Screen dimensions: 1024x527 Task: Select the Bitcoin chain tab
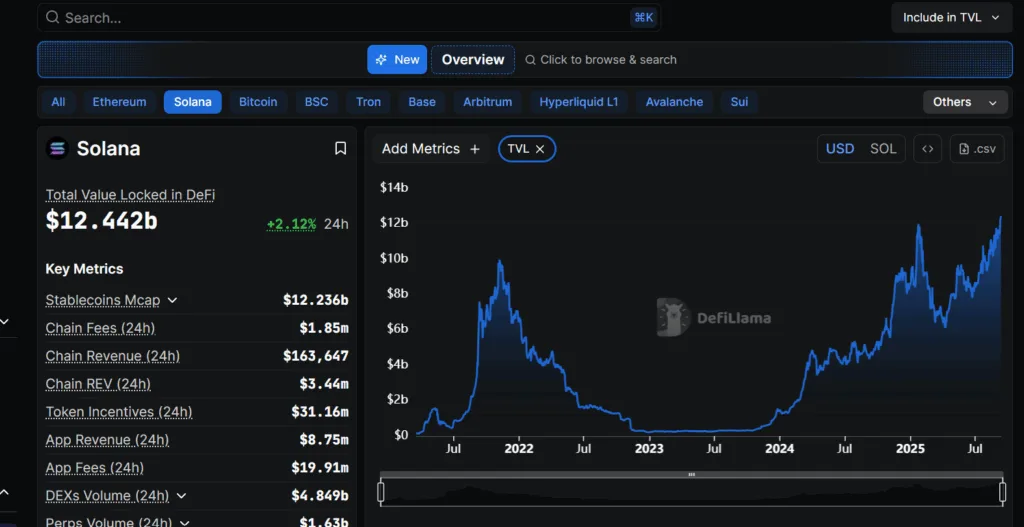click(x=258, y=102)
